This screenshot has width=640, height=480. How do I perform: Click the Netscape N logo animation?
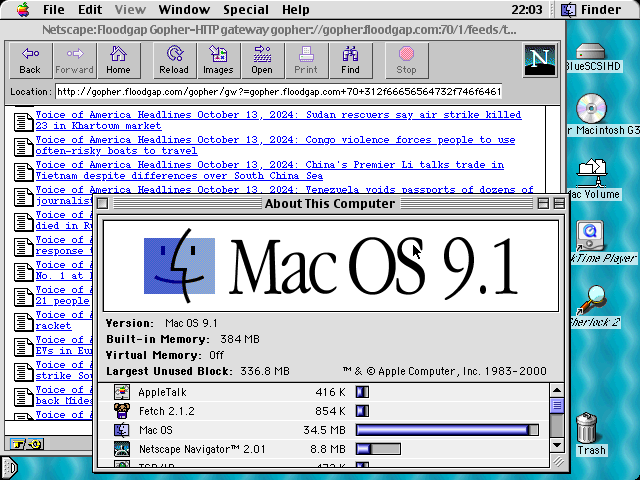click(540, 60)
